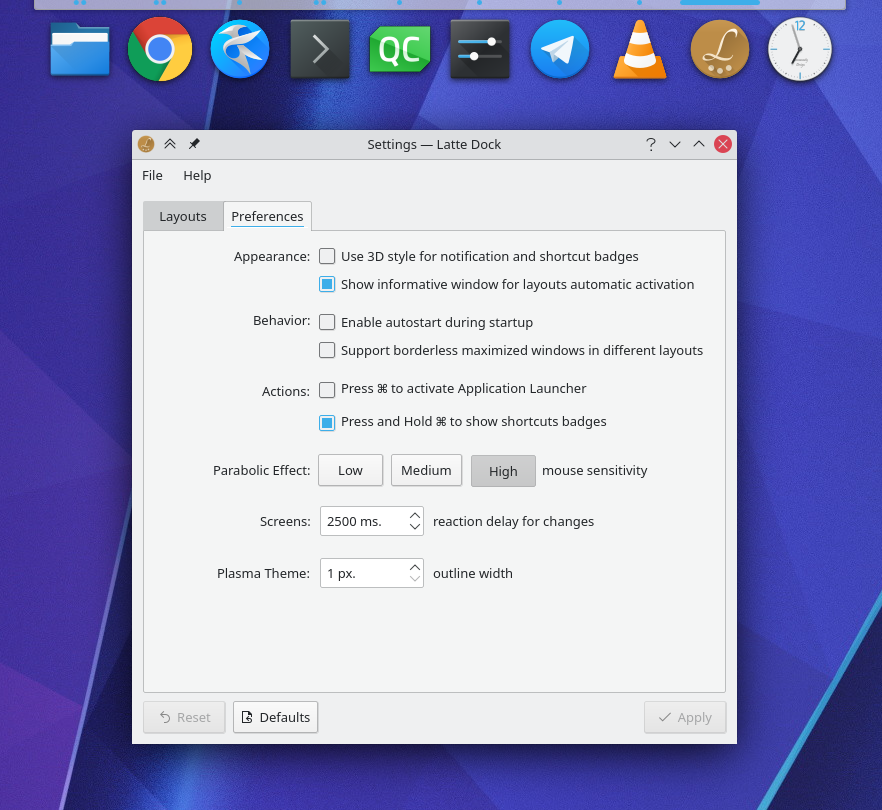Pin the Settings window using the titlebar pin
Viewport: 882px width, 810px height.
click(194, 144)
